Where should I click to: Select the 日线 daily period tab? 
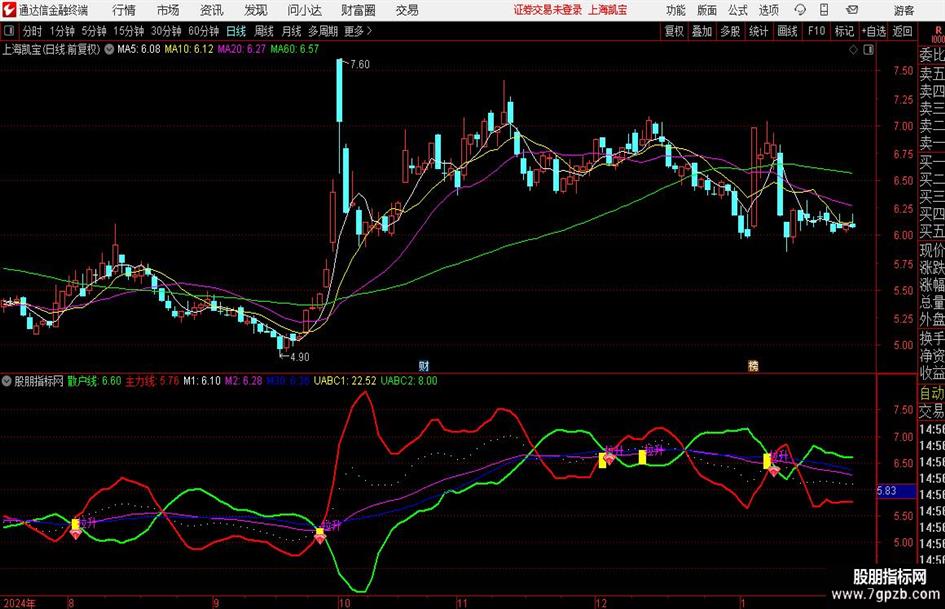[x=236, y=31]
